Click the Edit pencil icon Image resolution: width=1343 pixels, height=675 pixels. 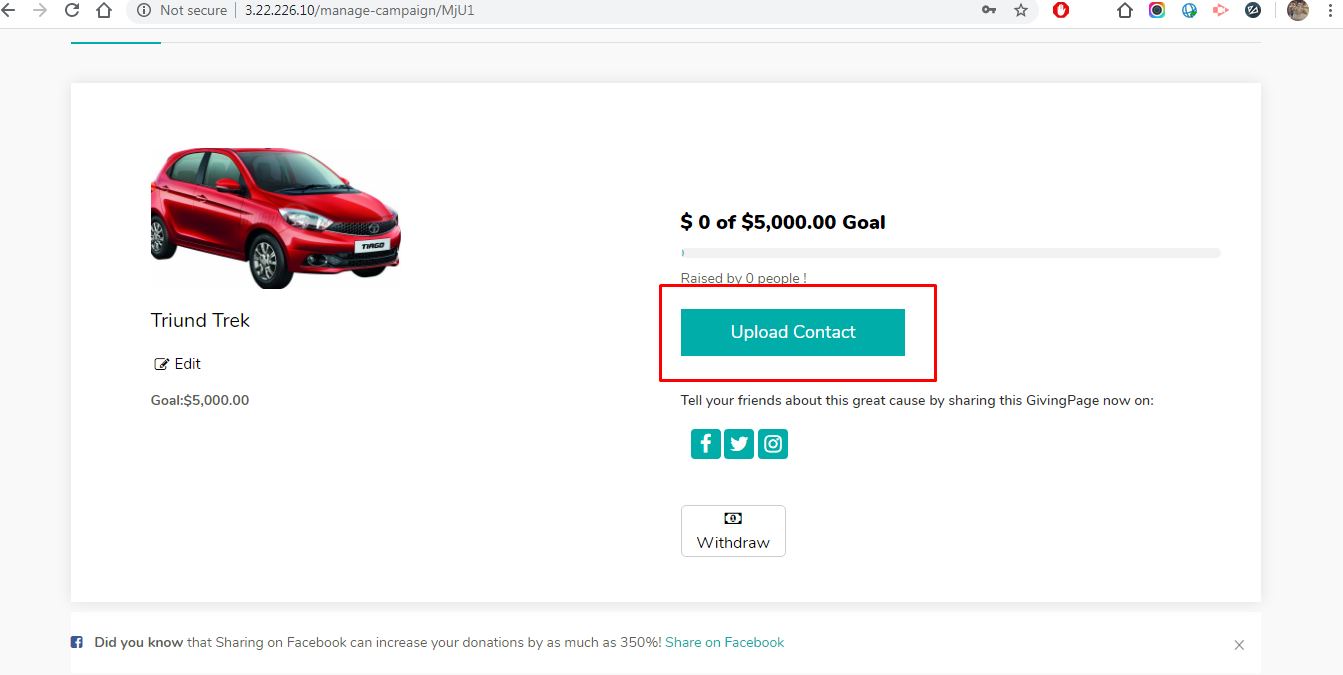161,364
